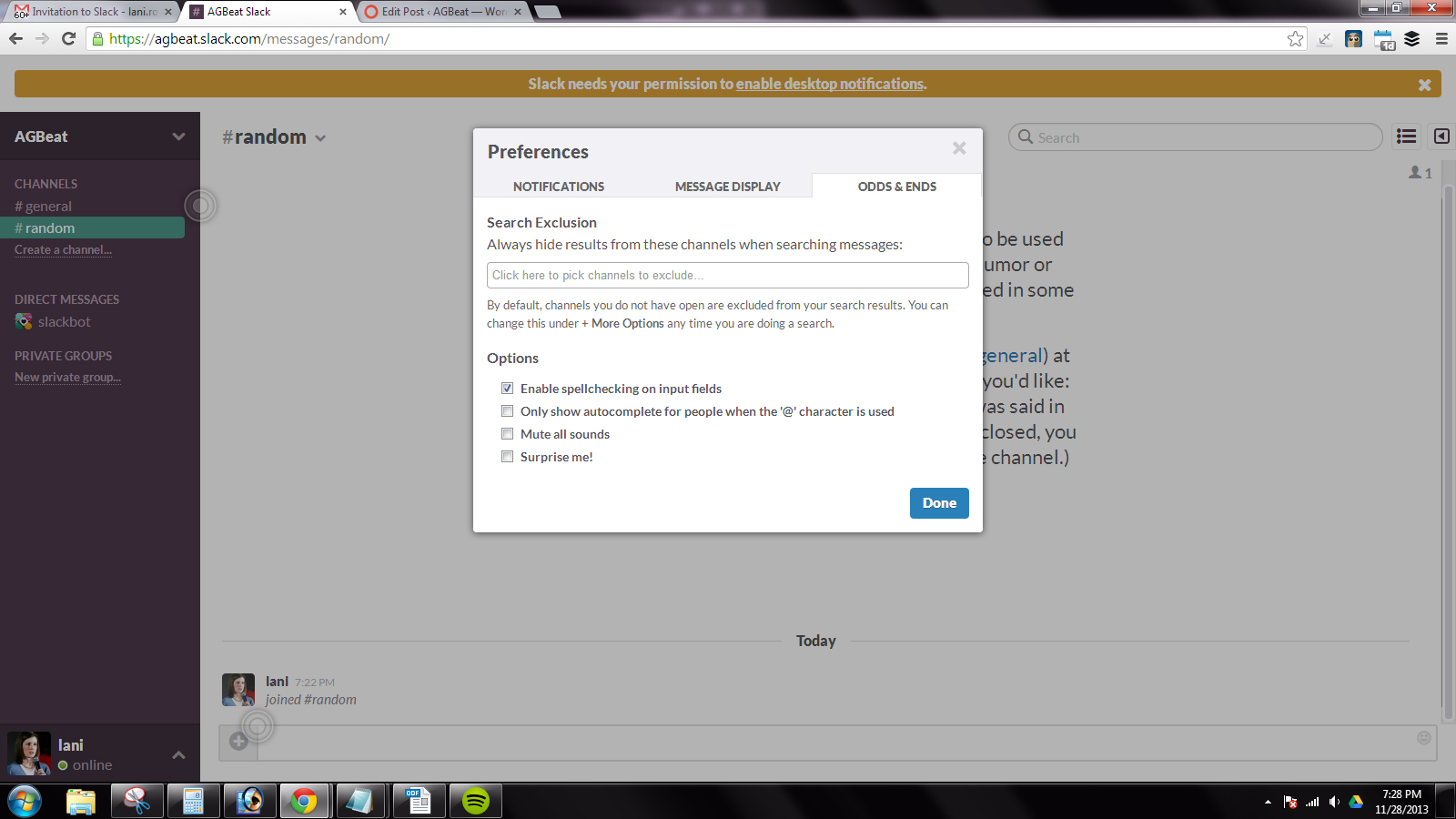Switch to the Message Display tab

pyautogui.click(x=727, y=187)
